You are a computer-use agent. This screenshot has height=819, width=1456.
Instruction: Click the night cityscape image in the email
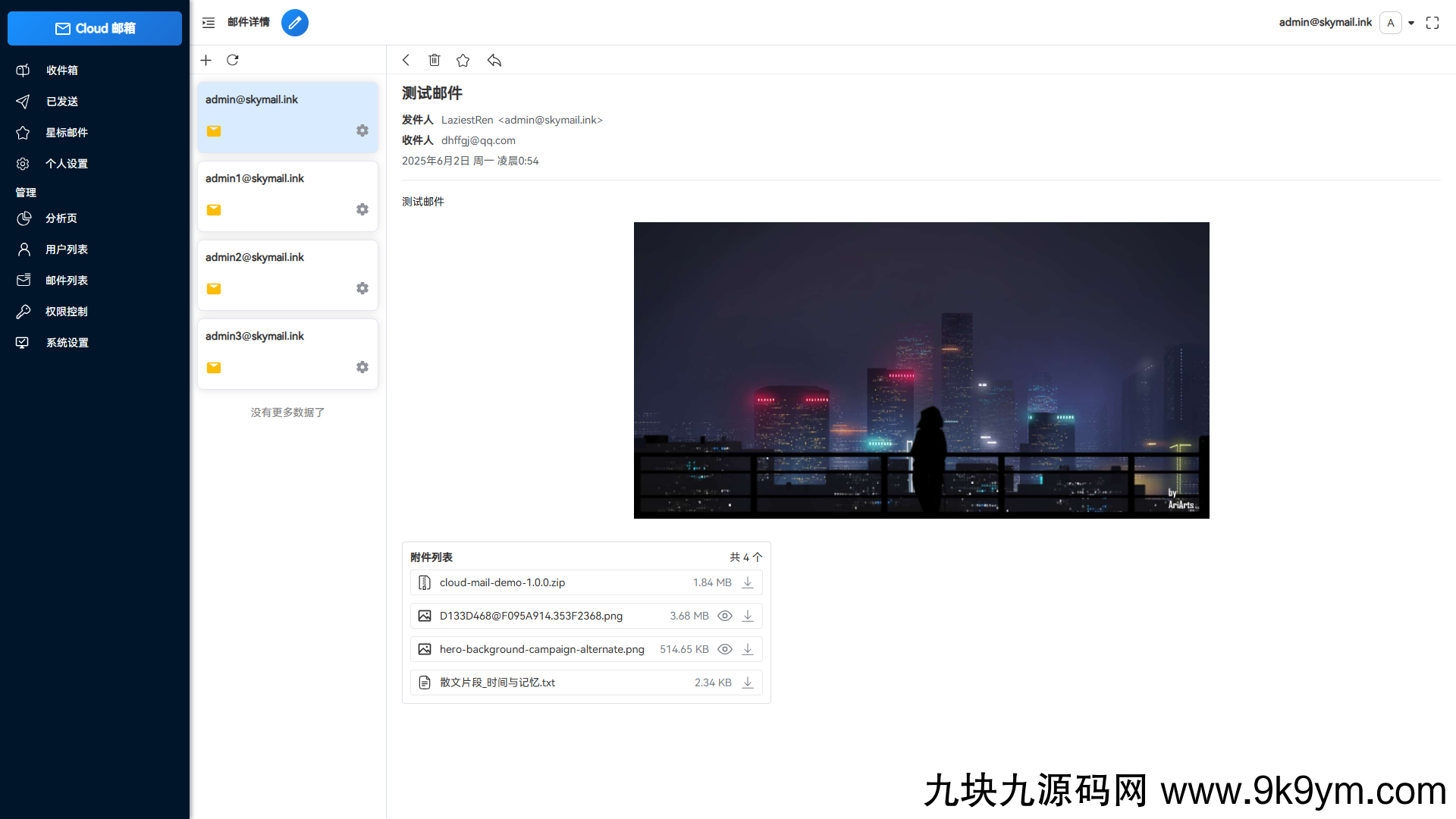pyautogui.click(x=921, y=370)
